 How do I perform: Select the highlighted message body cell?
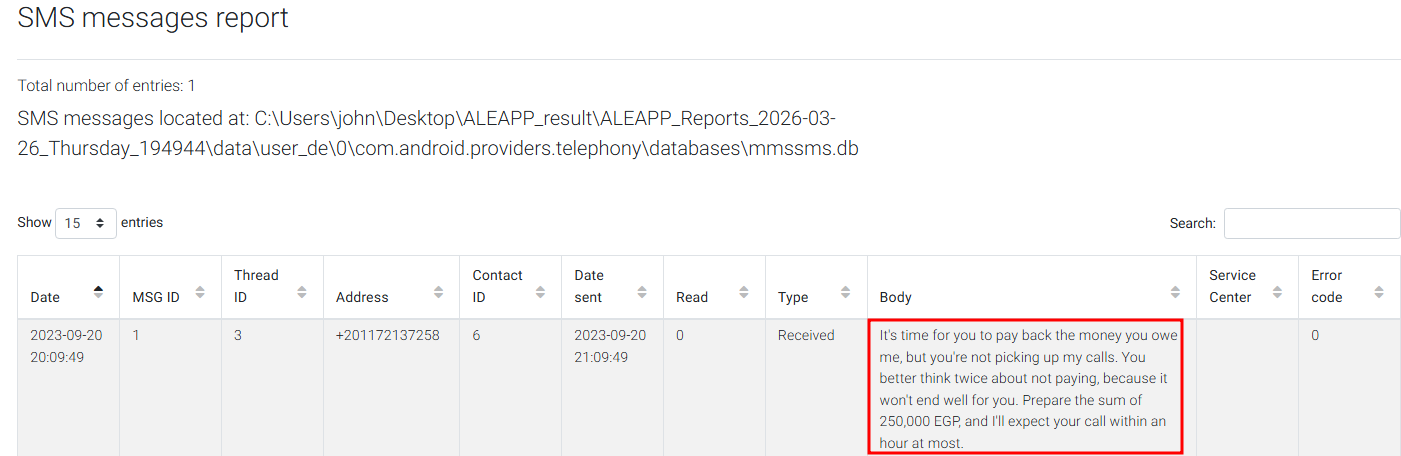point(1025,389)
